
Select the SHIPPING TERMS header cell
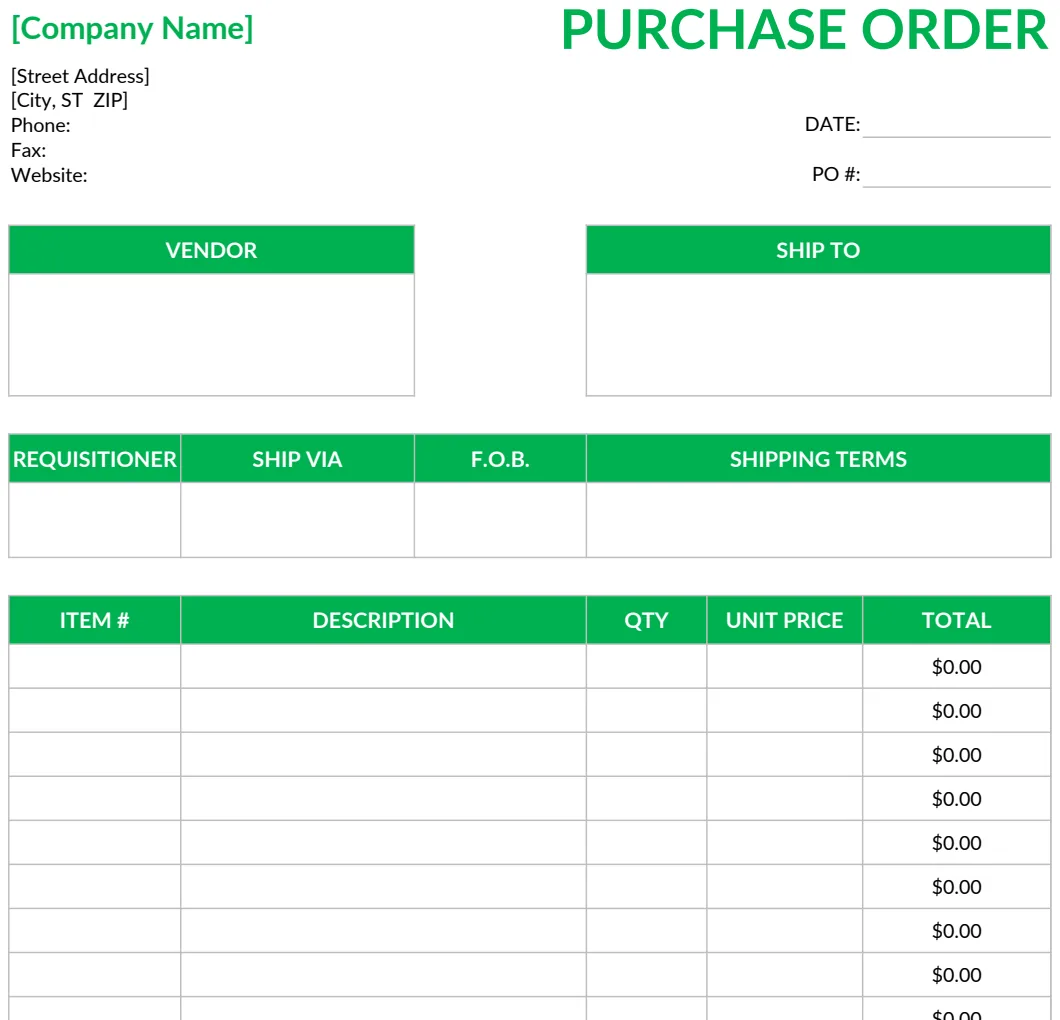pyautogui.click(x=818, y=459)
